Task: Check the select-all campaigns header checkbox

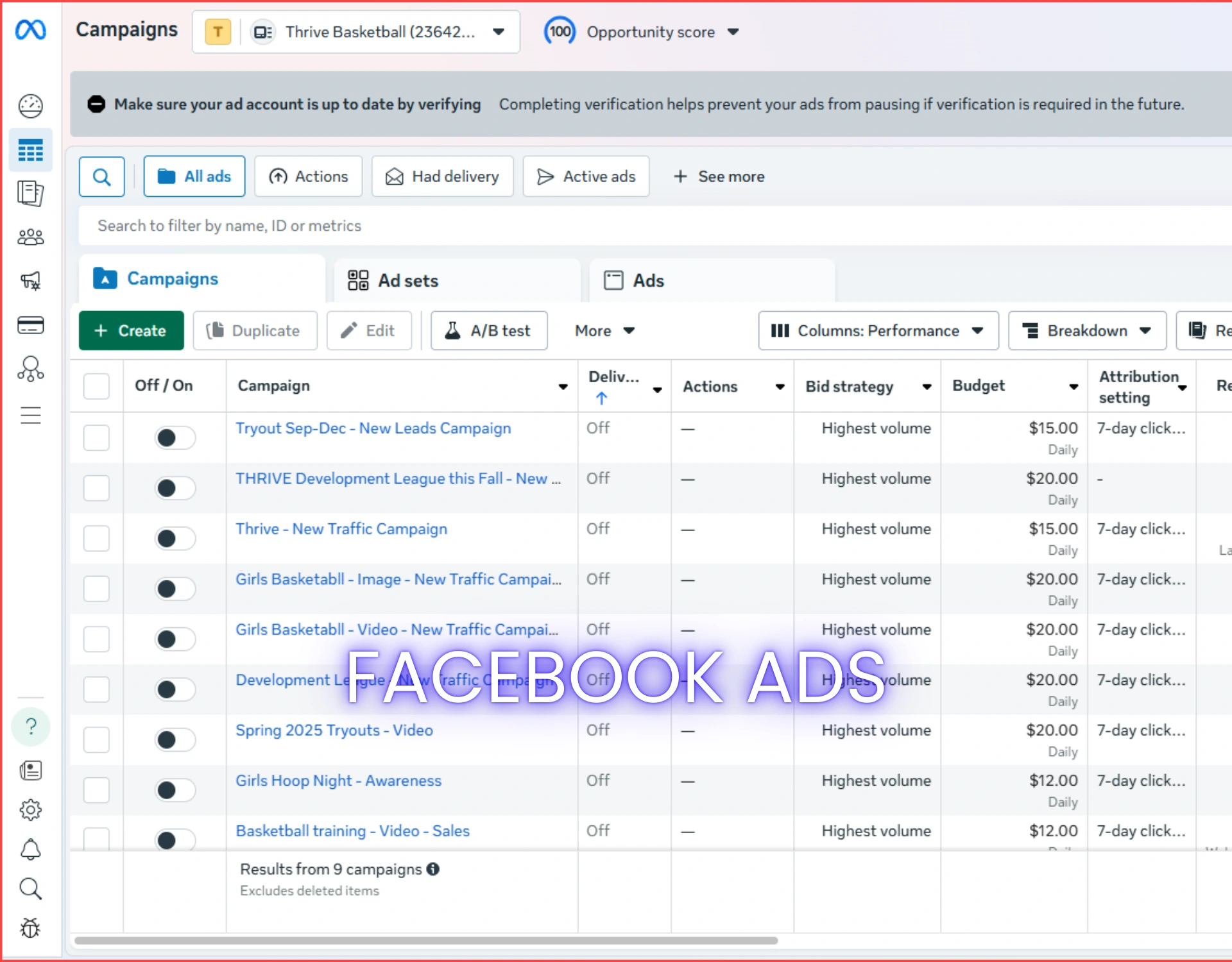Action: coord(96,386)
